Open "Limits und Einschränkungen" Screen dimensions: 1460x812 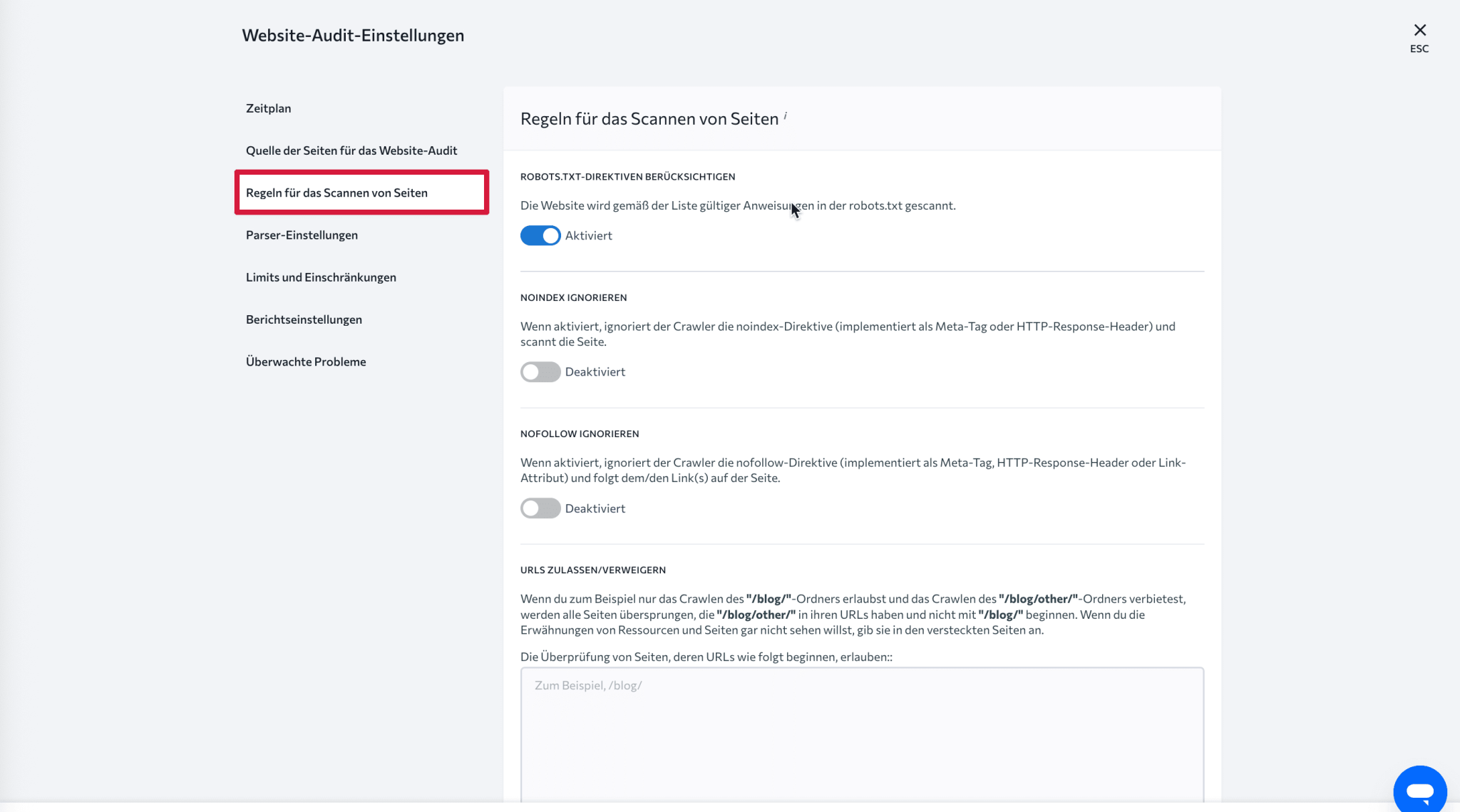point(321,277)
